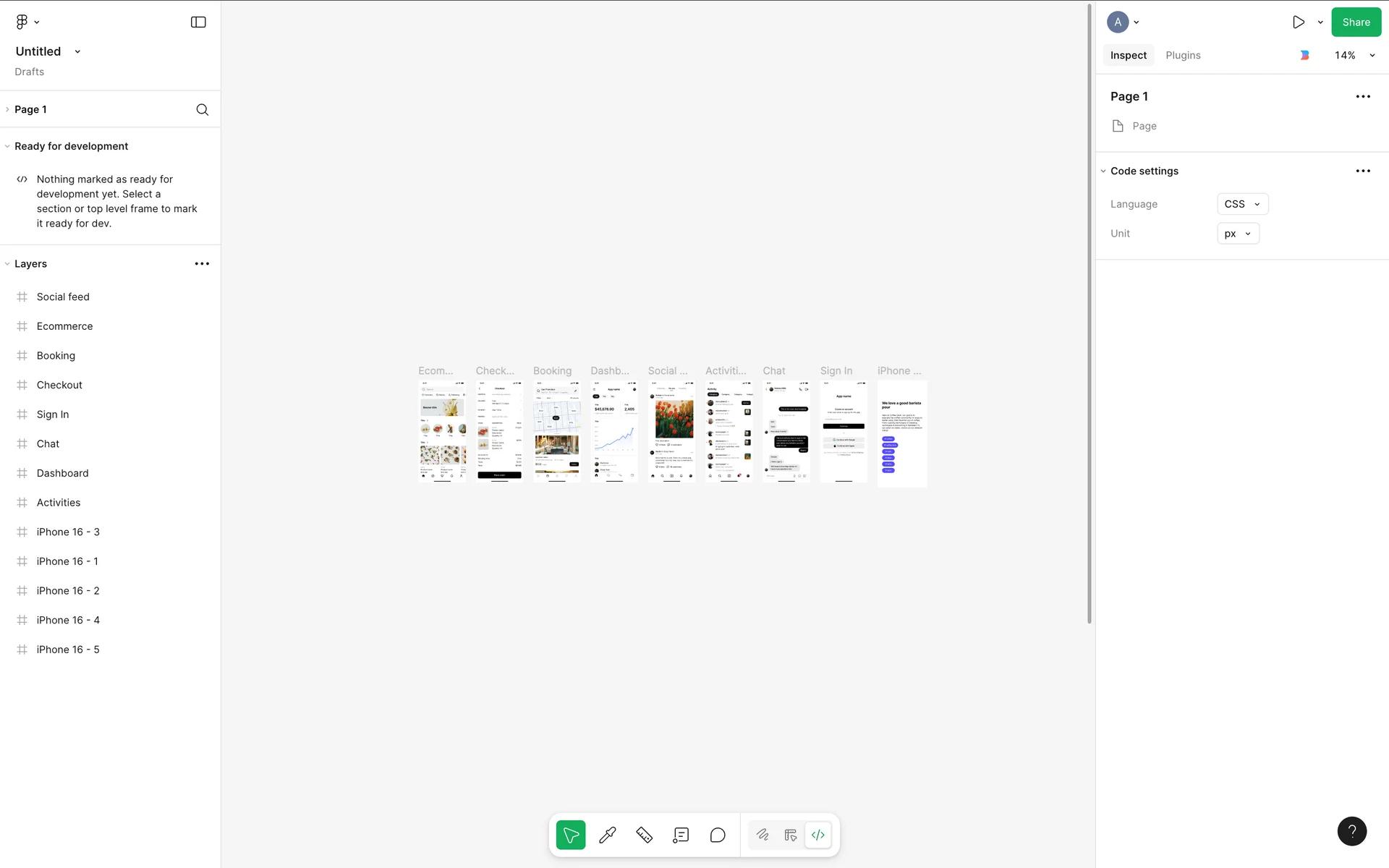Switch to Draw mode
This screenshot has width=1389, height=868.
coord(763,835)
